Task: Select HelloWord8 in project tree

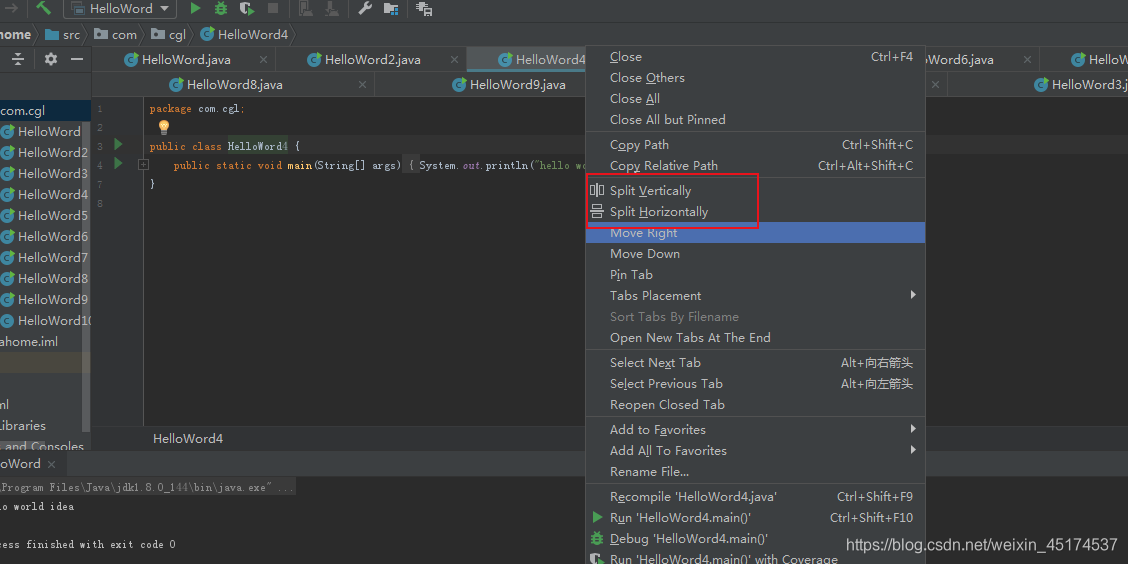Action: 45,278
